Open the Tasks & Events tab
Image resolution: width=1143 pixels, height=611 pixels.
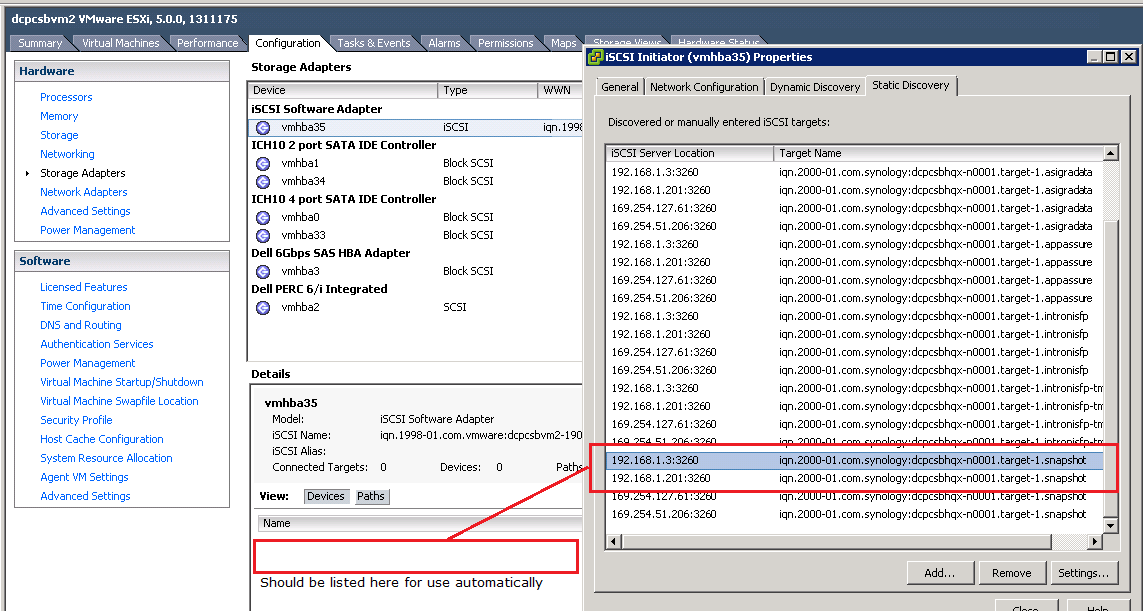coord(373,43)
